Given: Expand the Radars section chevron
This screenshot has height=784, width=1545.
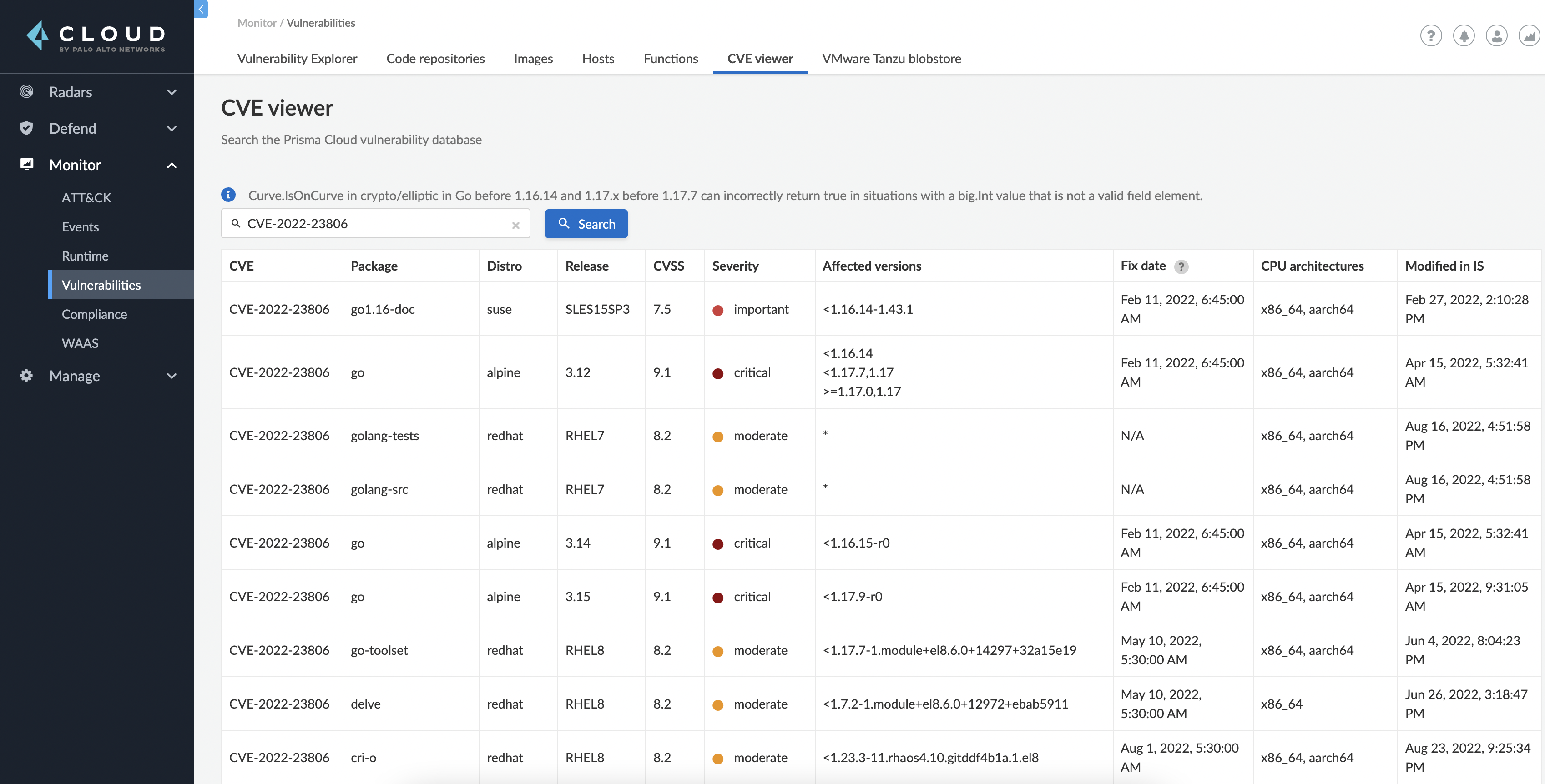Looking at the screenshot, I should (172, 92).
